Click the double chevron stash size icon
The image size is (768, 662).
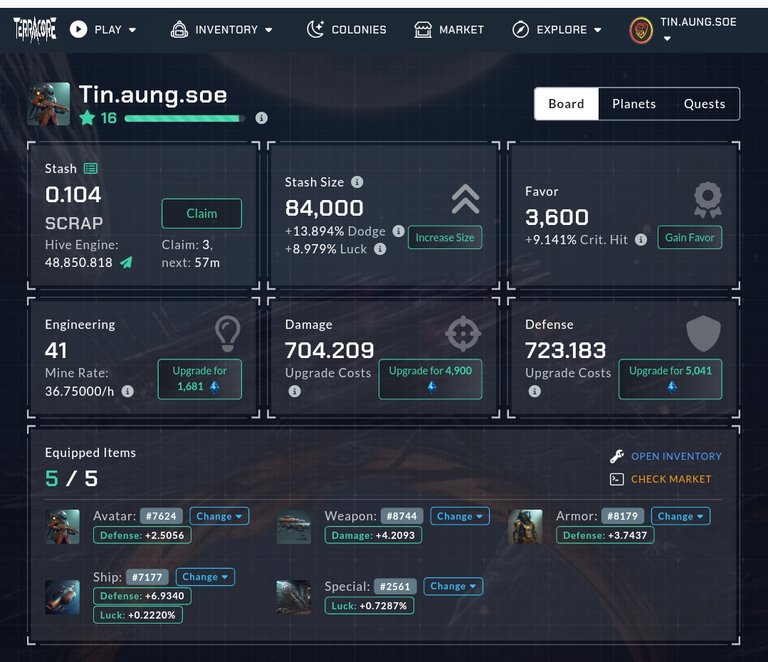pos(465,199)
